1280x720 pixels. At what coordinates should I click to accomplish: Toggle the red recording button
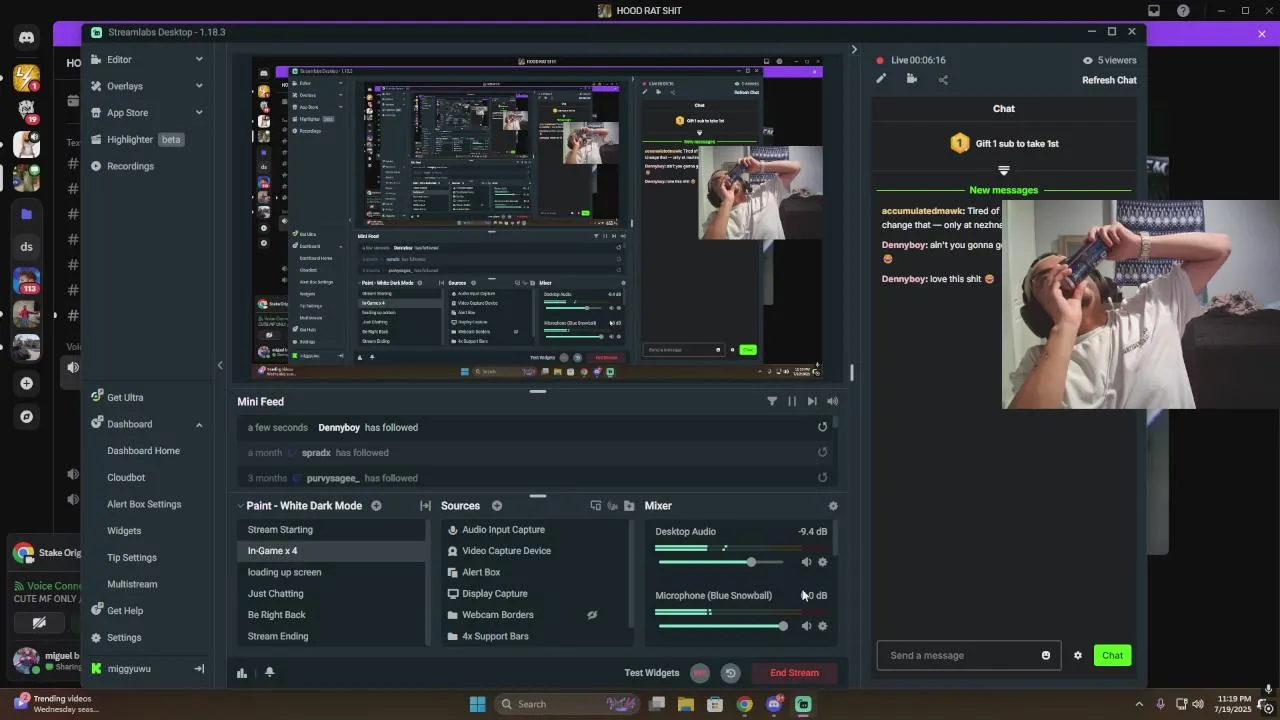tap(700, 673)
